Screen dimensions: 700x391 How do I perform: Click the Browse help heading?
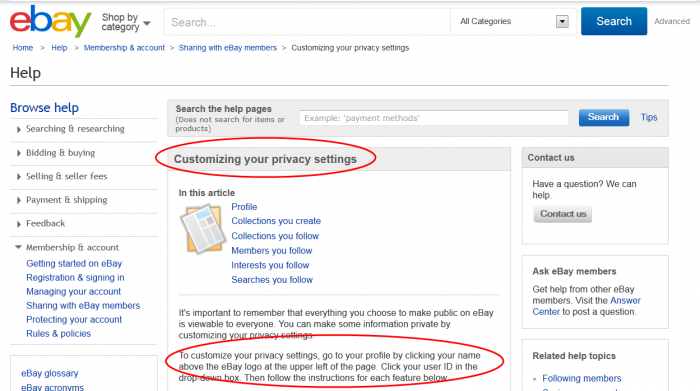pyautogui.click(x=44, y=108)
